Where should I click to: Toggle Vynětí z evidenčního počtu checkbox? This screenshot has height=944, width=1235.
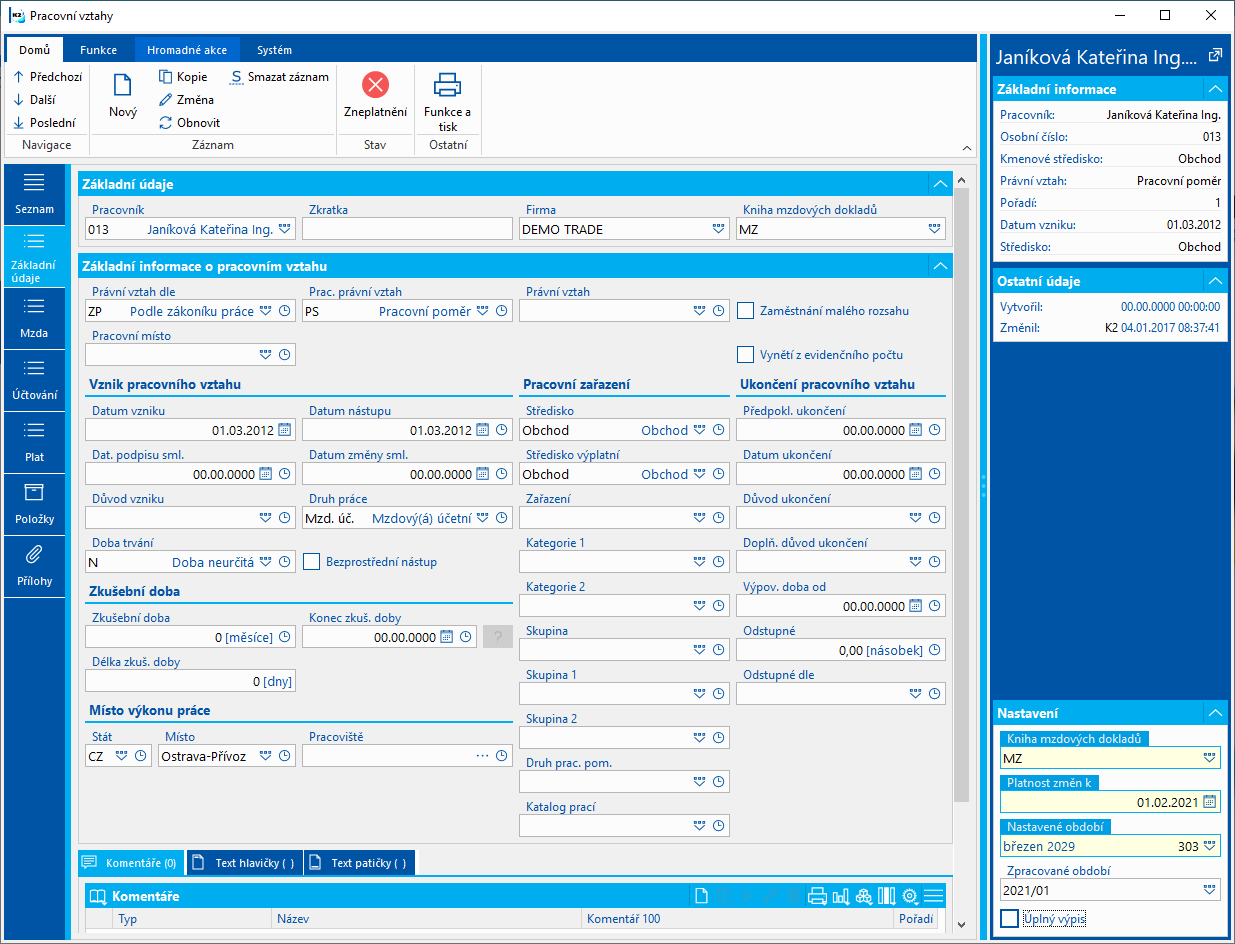pos(745,354)
